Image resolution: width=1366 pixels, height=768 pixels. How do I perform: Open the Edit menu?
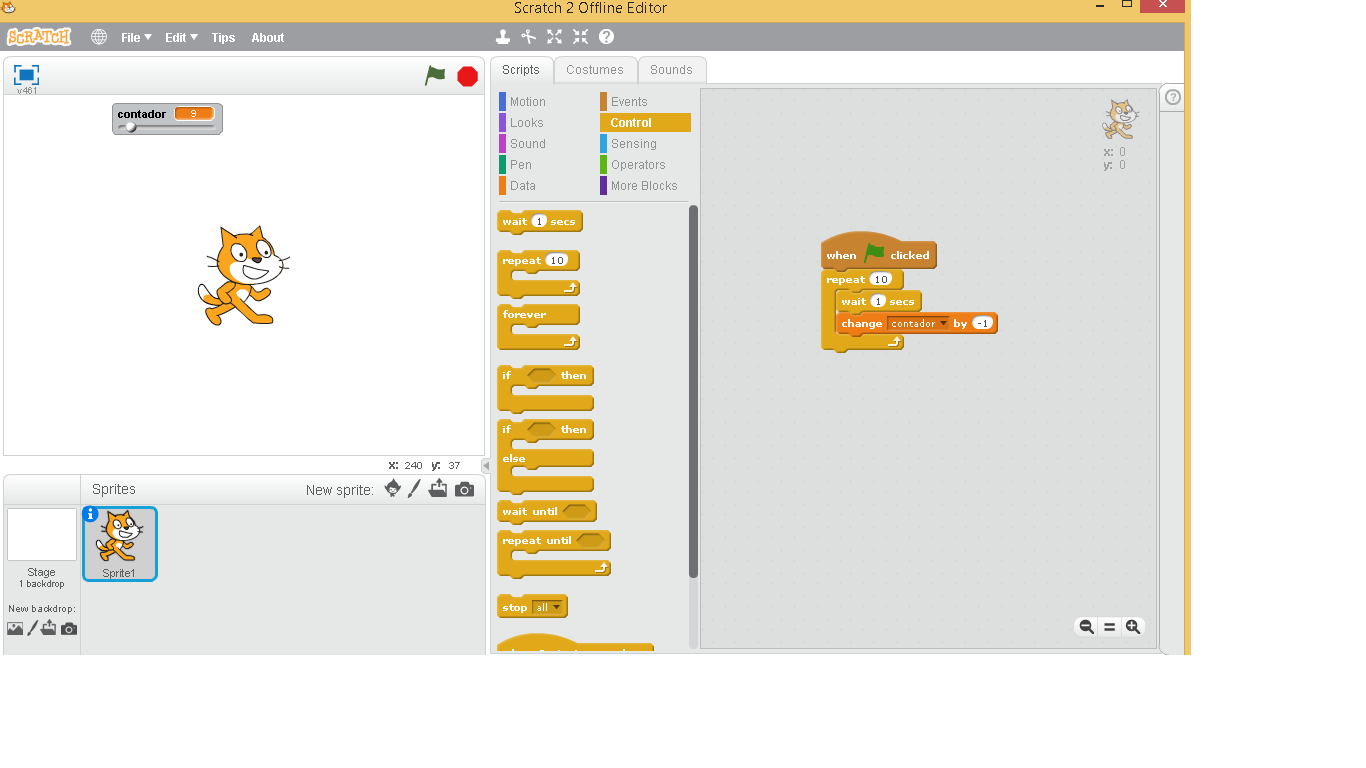[181, 37]
